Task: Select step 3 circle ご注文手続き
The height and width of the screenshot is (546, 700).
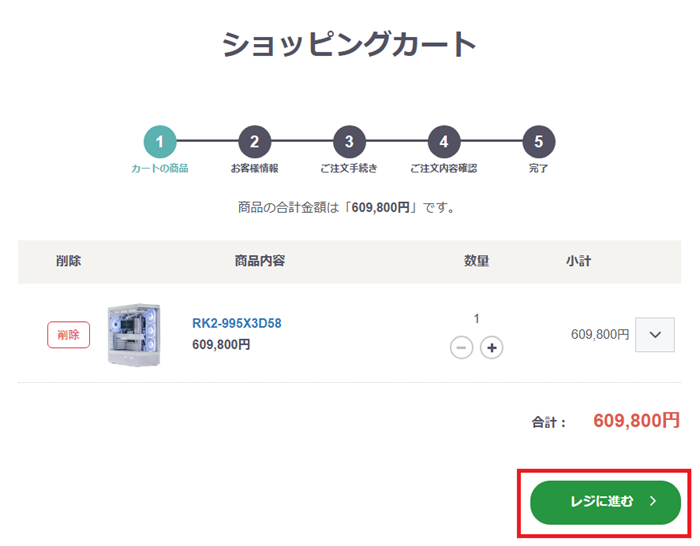Action: pos(349,142)
